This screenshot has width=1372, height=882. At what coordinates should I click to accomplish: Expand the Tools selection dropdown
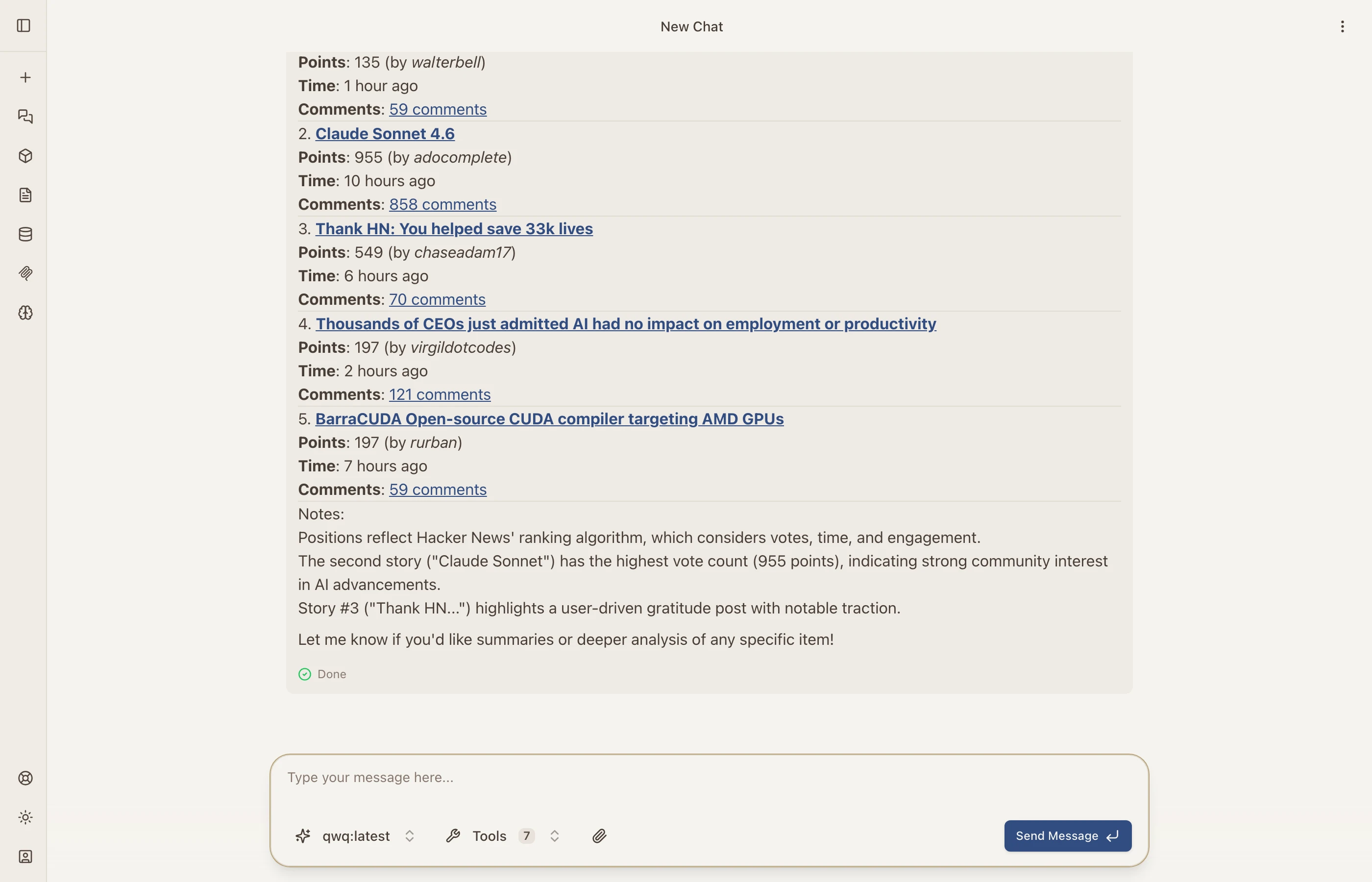[554, 835]
